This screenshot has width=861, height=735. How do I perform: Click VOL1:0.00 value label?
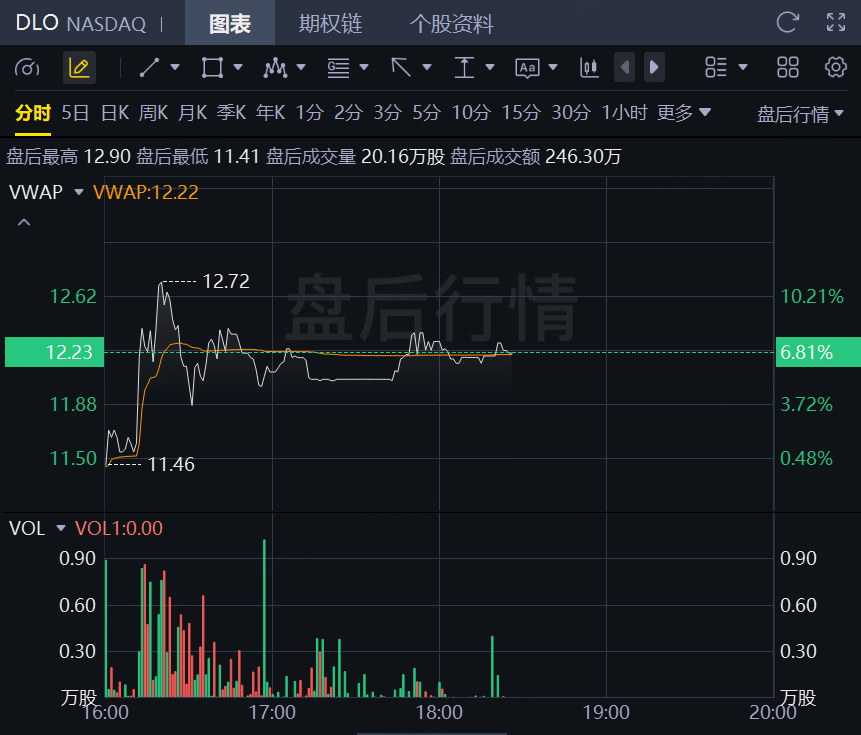coord(119,528)
